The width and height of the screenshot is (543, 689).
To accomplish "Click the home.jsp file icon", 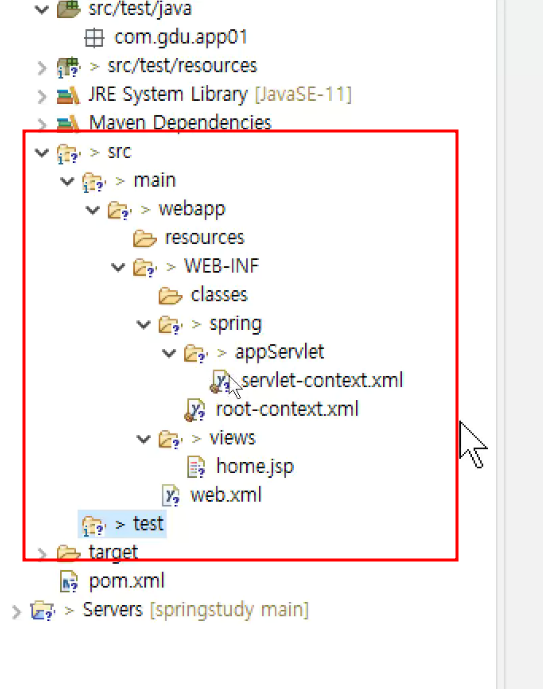I will (196, 467).
